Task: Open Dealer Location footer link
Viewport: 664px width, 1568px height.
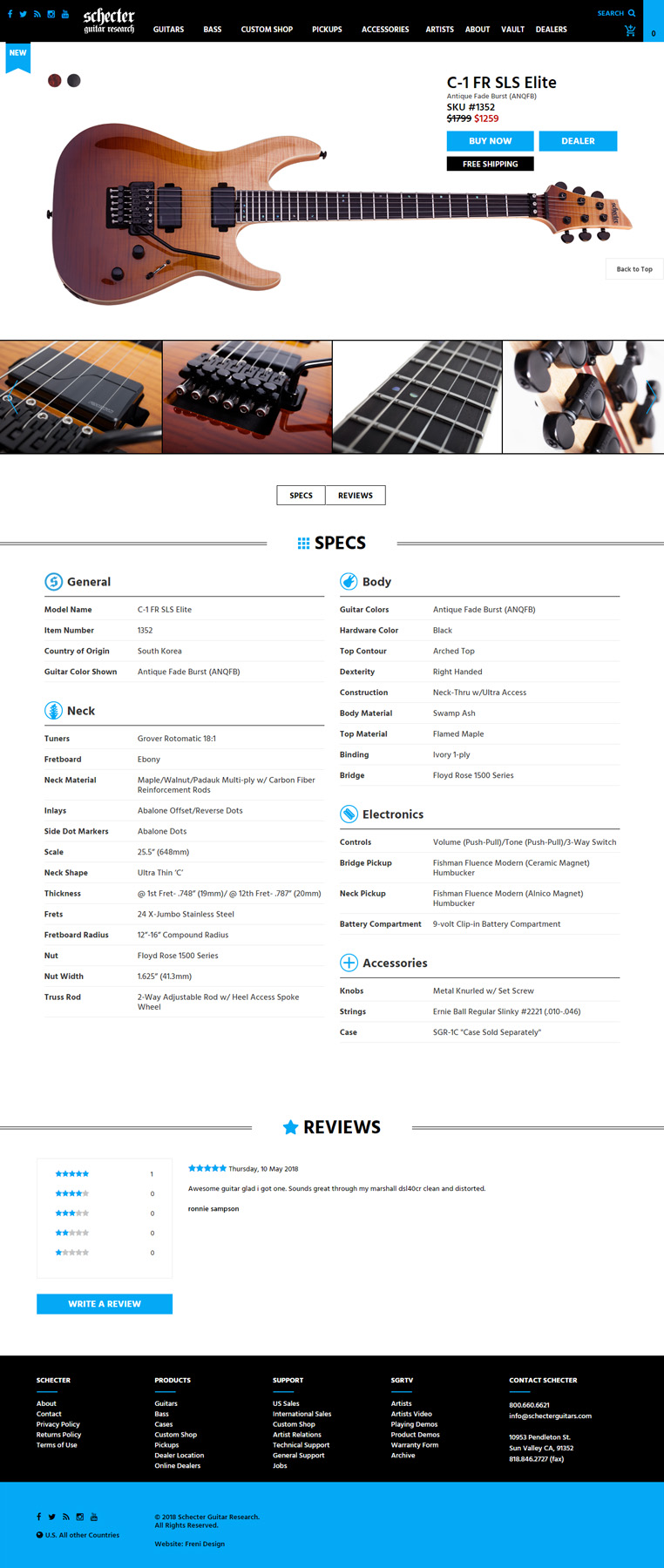Action: click(x=180, y=1455)
